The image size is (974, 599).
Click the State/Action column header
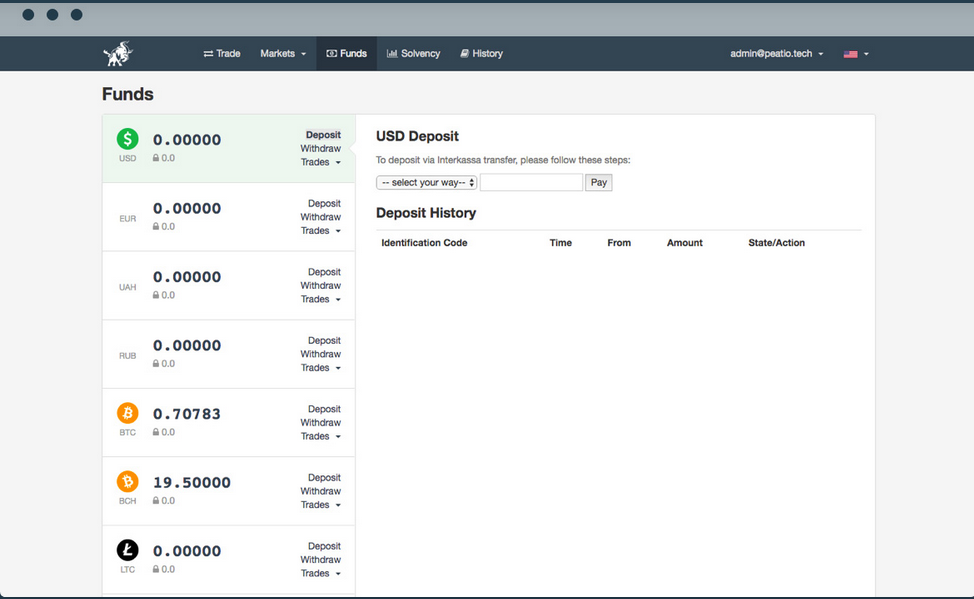(x=776, y=243)
